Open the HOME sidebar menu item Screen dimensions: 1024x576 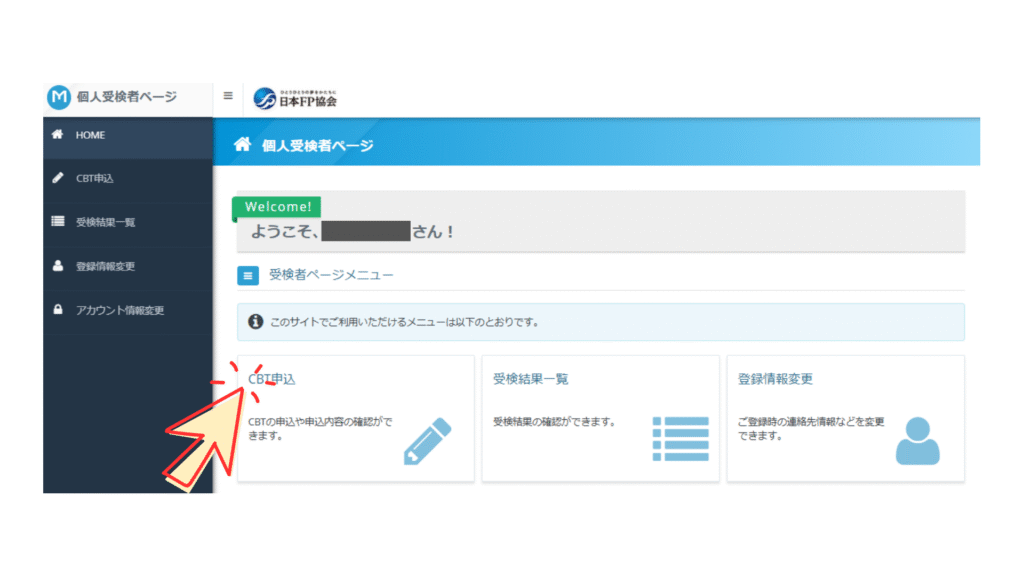coord(90,135)
